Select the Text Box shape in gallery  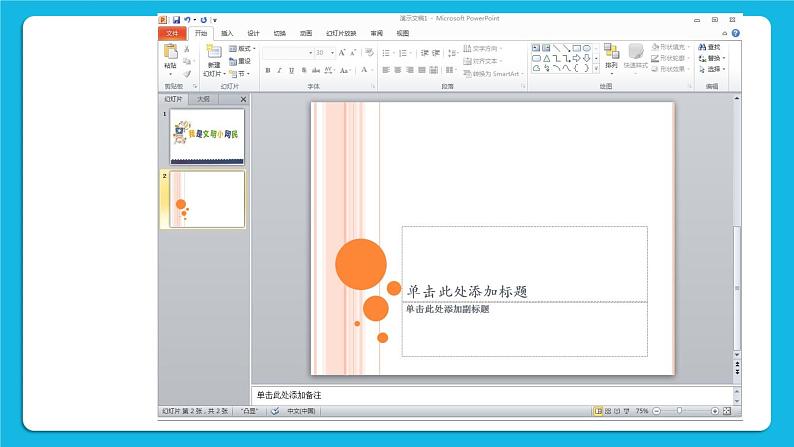536,48
